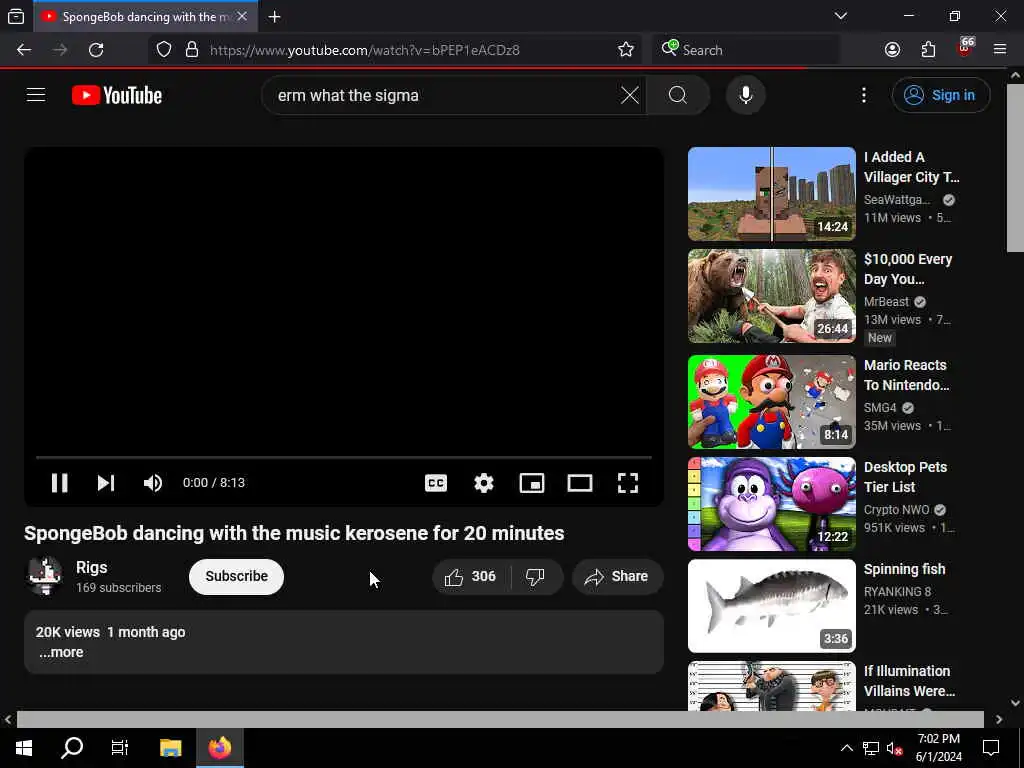Open Firefox account icon

pyautogui.click(x=892, y=50)
